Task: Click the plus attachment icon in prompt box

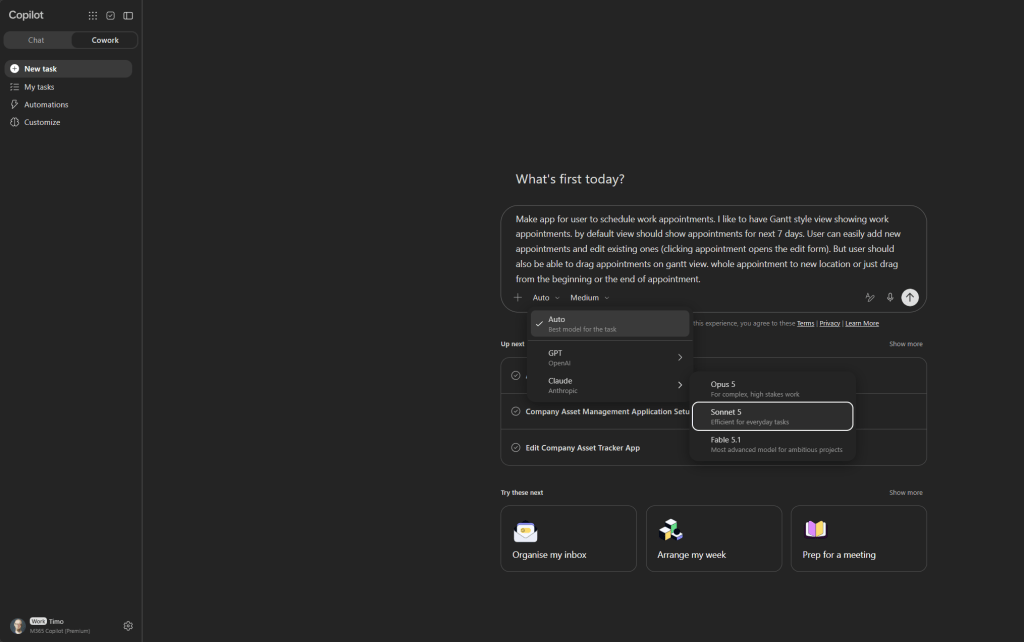Action: coord(518,297)
